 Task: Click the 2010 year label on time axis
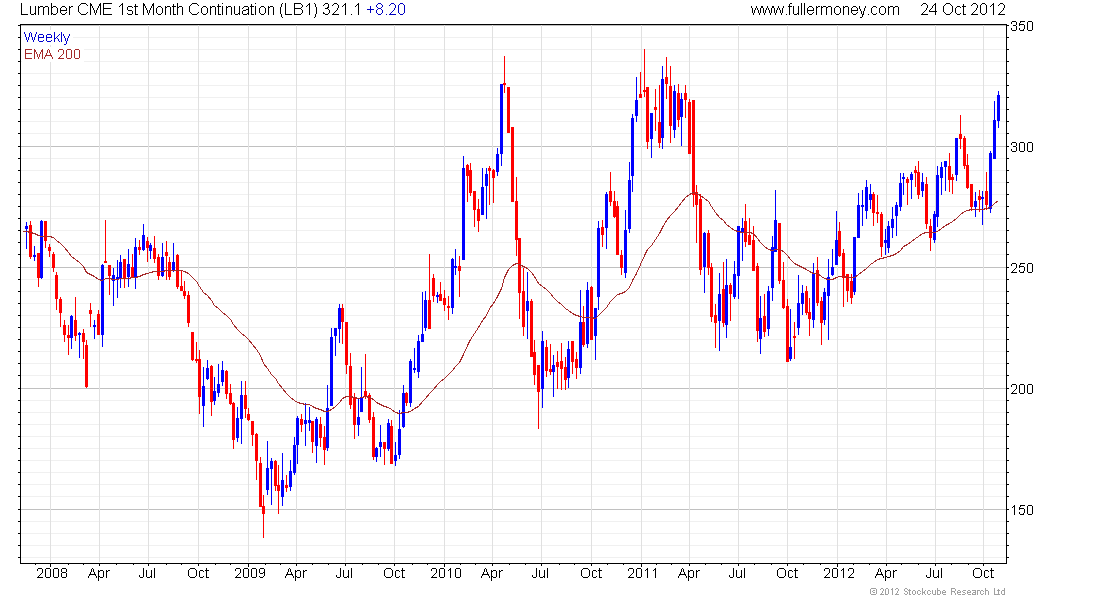pos(446,573)
